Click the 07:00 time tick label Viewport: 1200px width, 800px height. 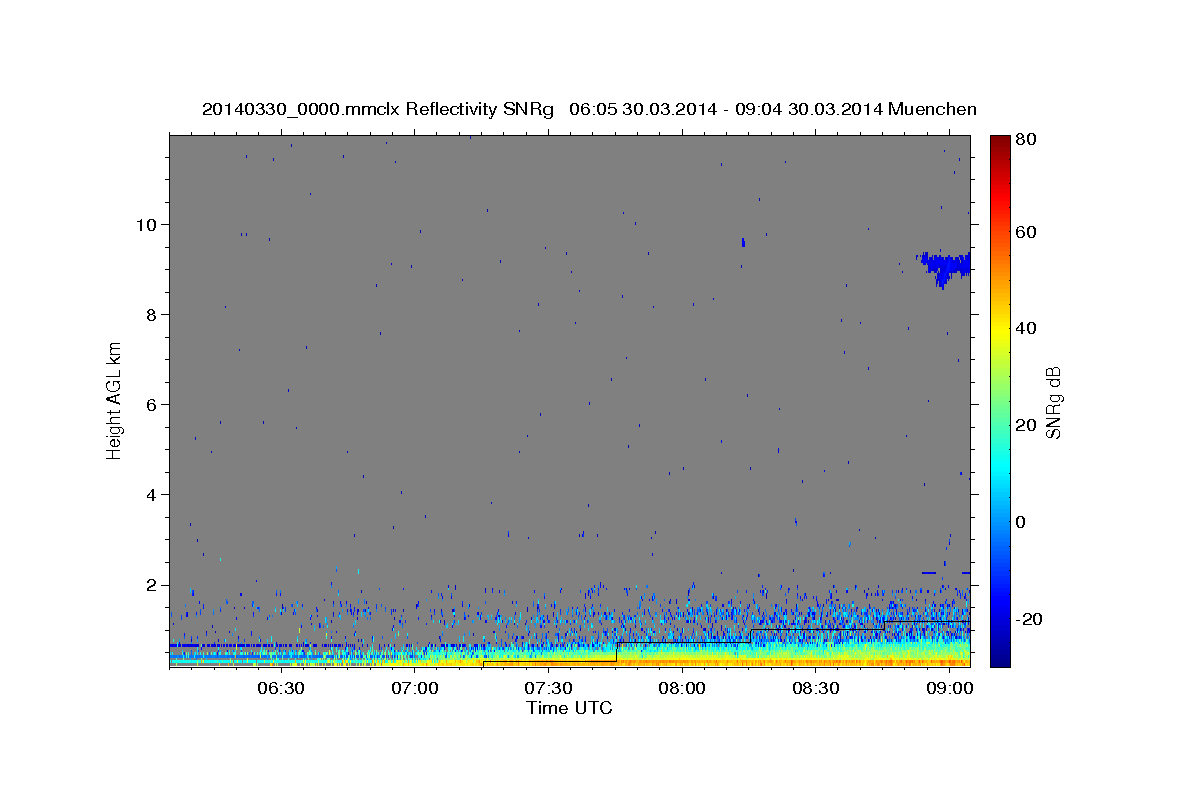(415, 688)
